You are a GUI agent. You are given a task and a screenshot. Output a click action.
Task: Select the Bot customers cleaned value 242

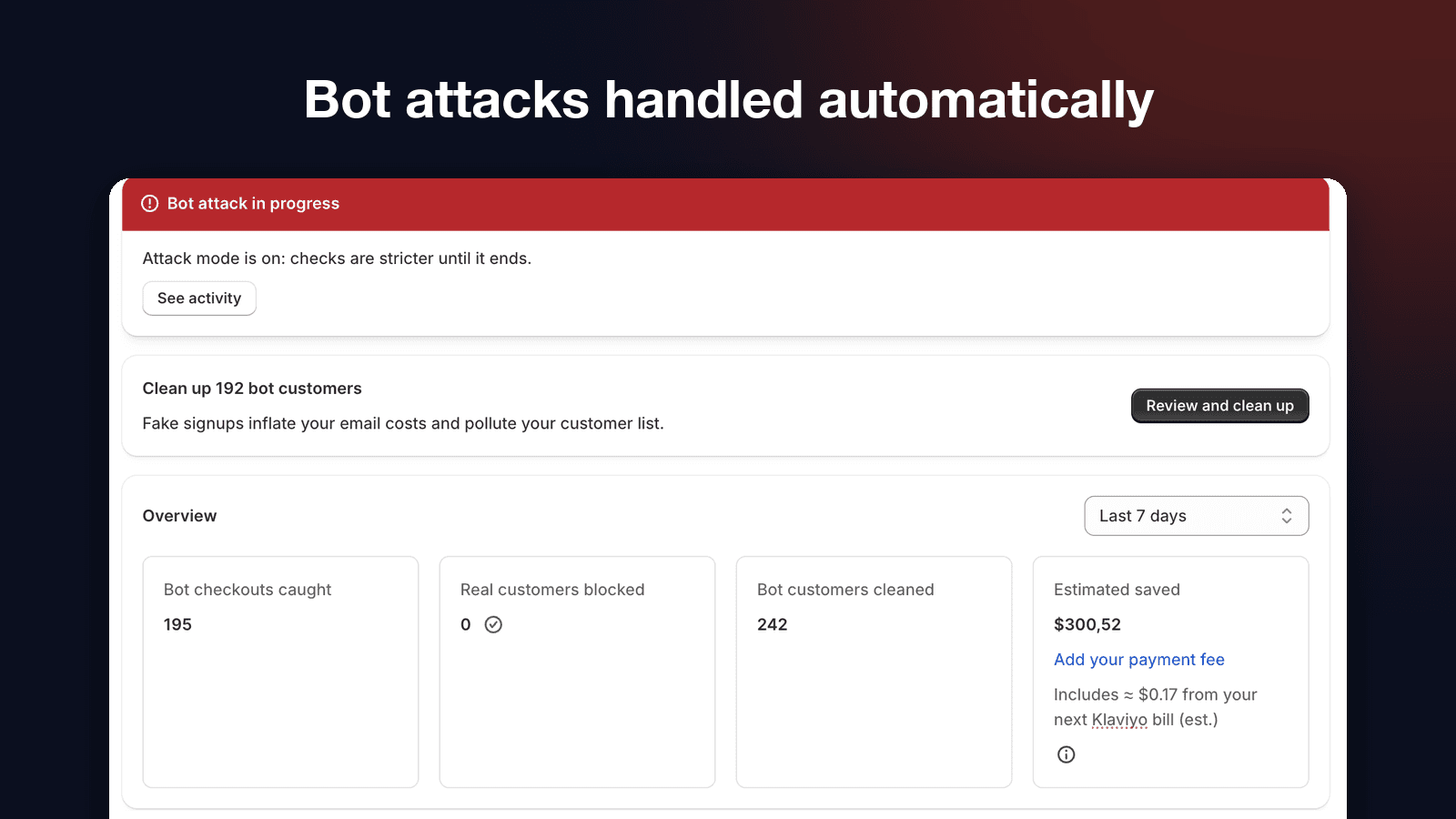772,624
